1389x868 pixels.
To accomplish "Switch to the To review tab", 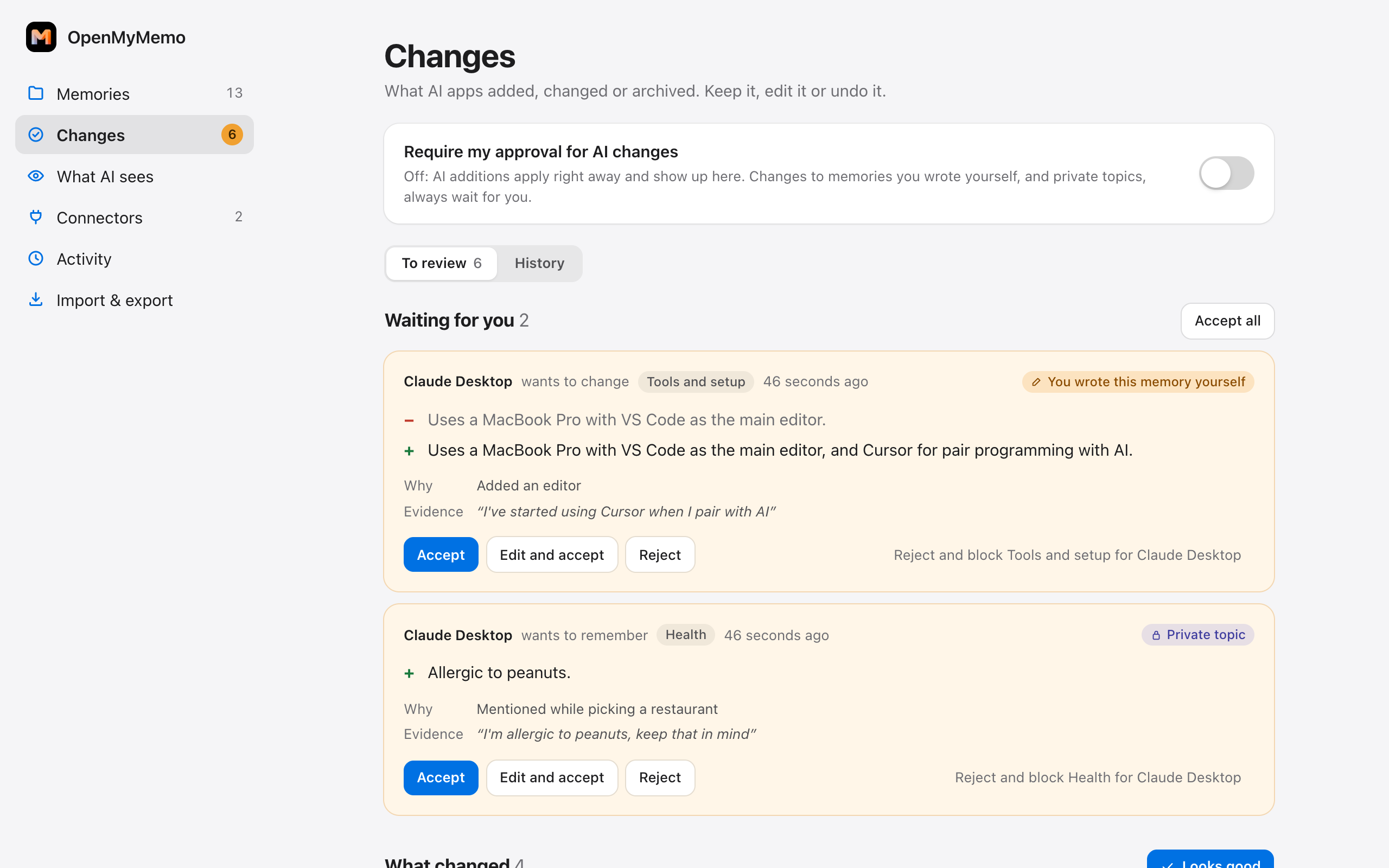I will [441, 264].
